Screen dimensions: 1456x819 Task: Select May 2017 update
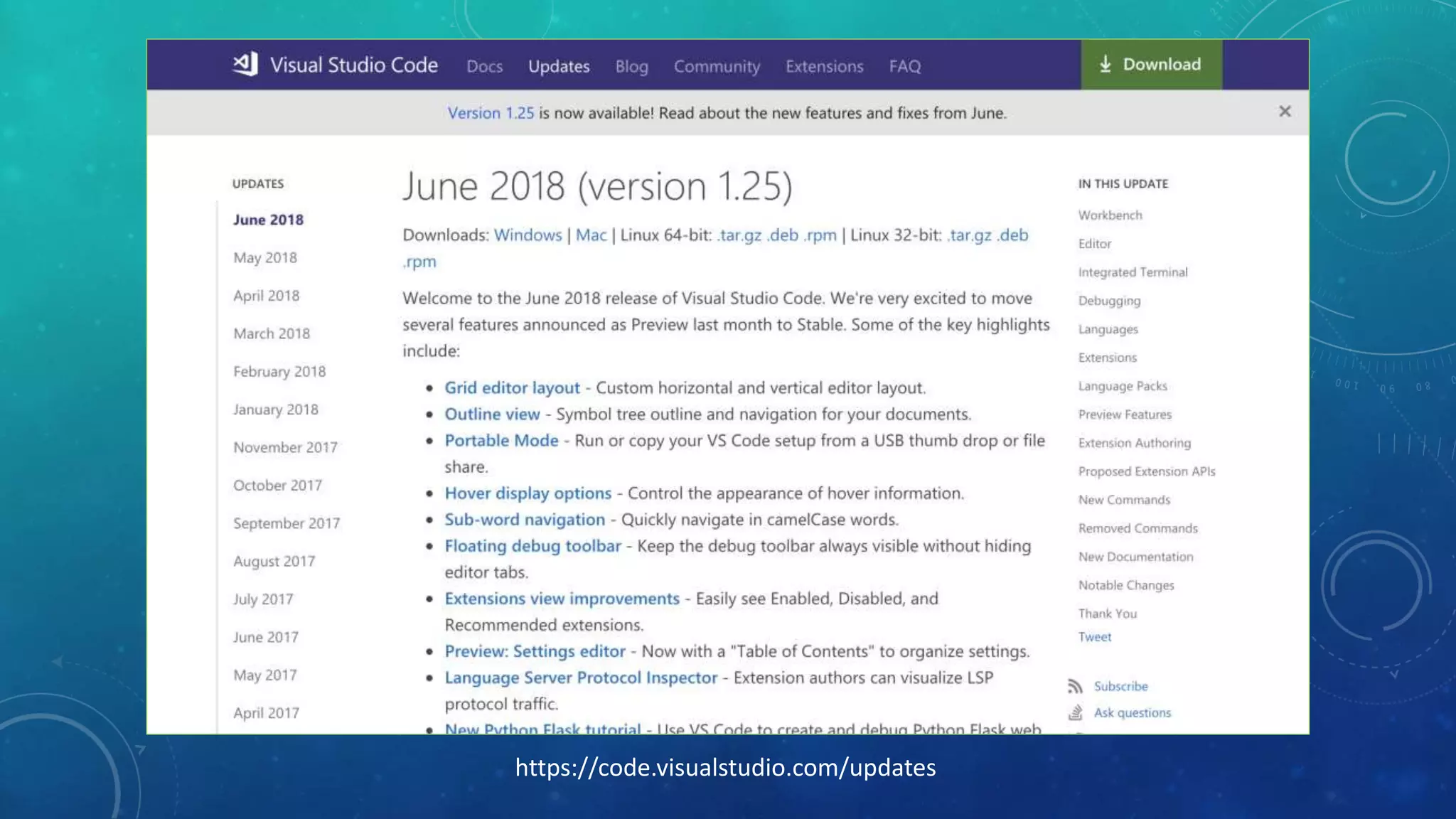point(264,675)
